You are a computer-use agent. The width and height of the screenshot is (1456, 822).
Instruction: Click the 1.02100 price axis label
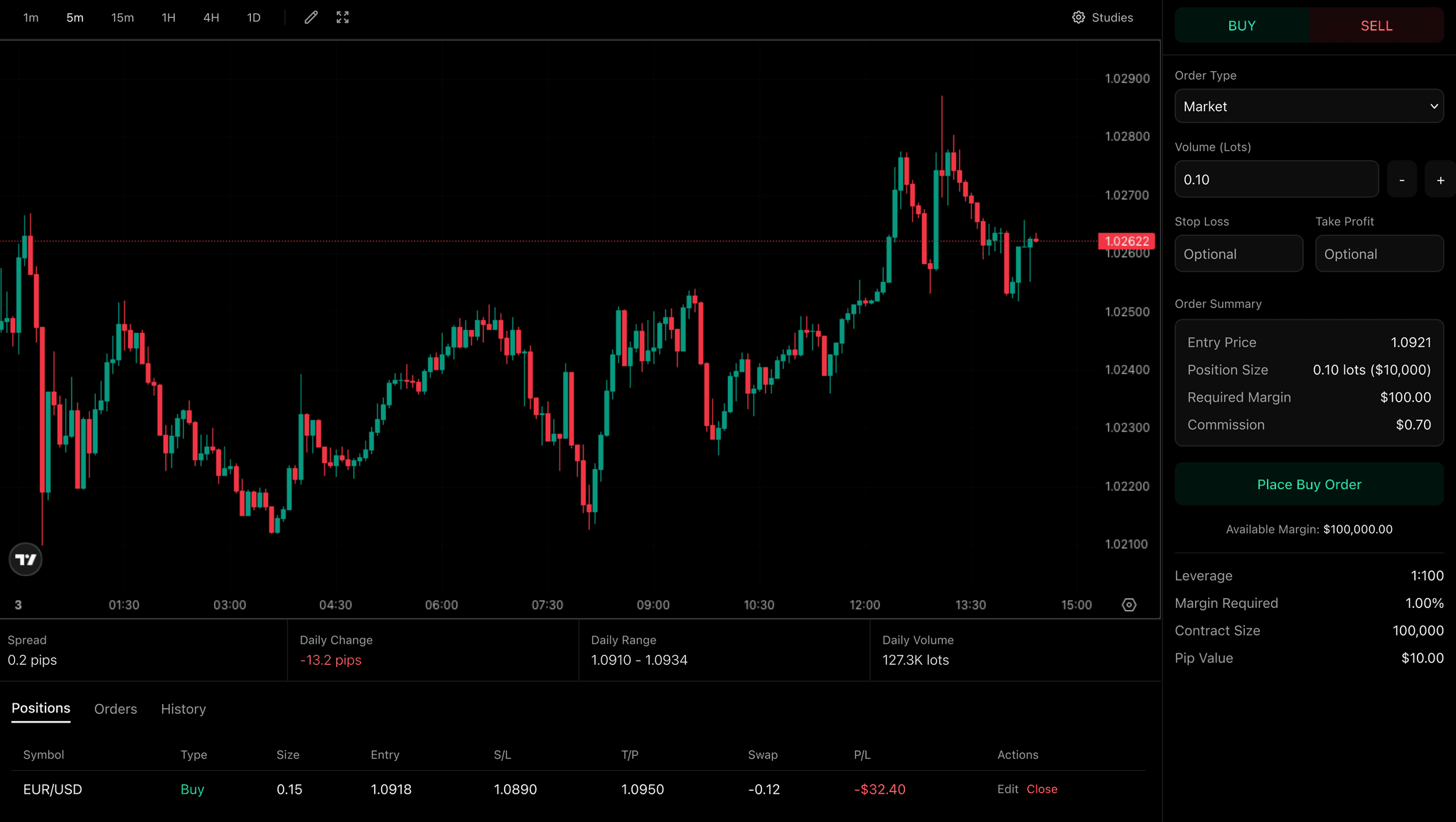[1127, 544]
